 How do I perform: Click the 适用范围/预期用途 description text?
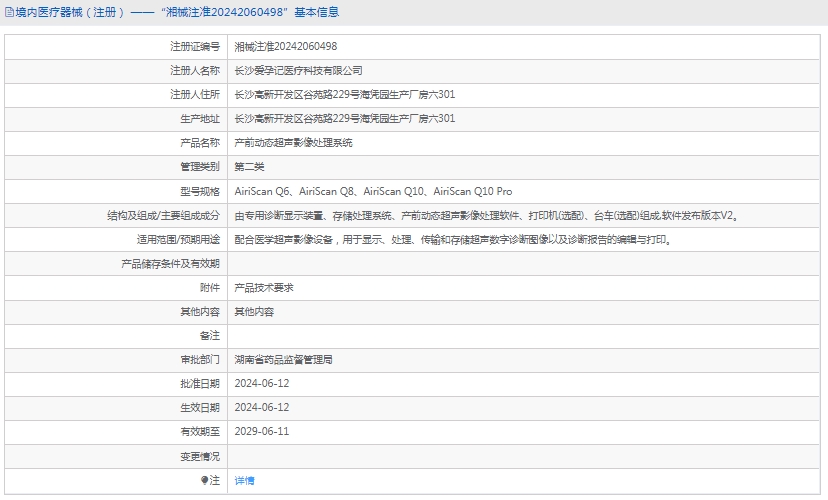[452, 240]
